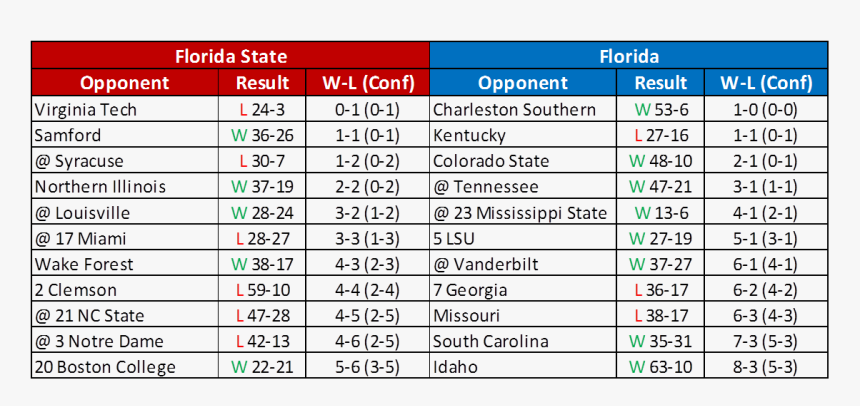
Task: Click the blue Florida header cell
Action: 629,55
